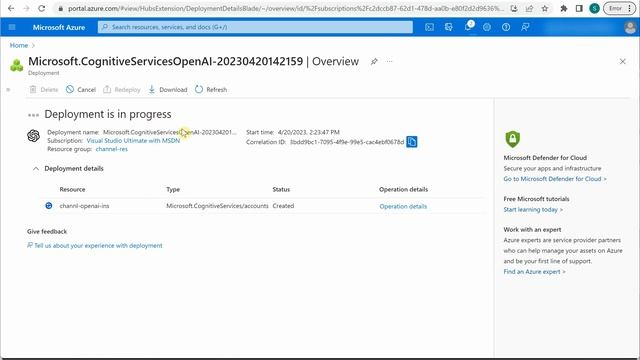This screenshot has width=640, height=360.
Task: Open Azure account avatar menu
Action: tap(630, 27)
